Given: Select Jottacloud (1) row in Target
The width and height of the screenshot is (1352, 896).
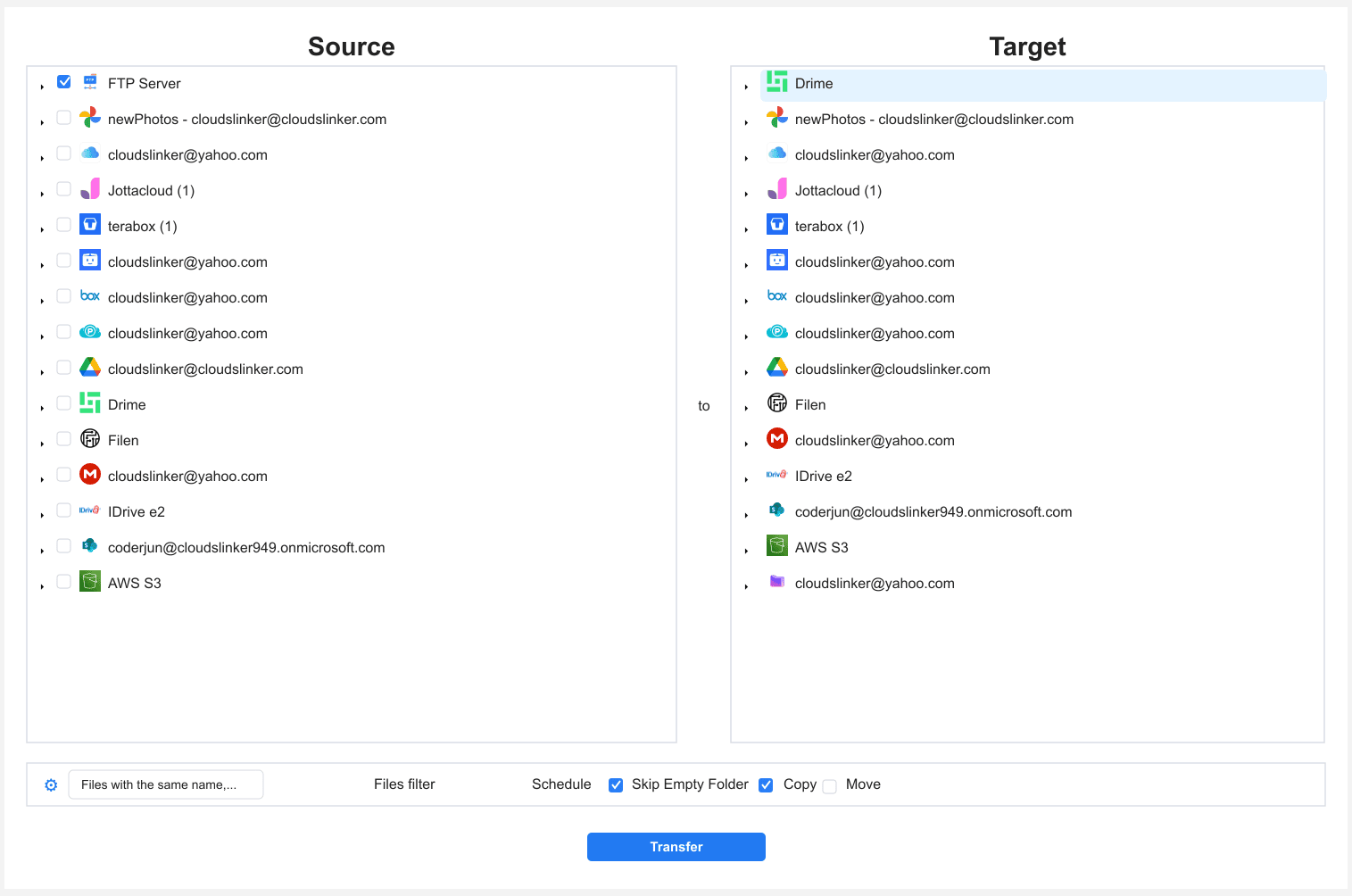Looking at the screenshot, I should [x=1043, y=191].
